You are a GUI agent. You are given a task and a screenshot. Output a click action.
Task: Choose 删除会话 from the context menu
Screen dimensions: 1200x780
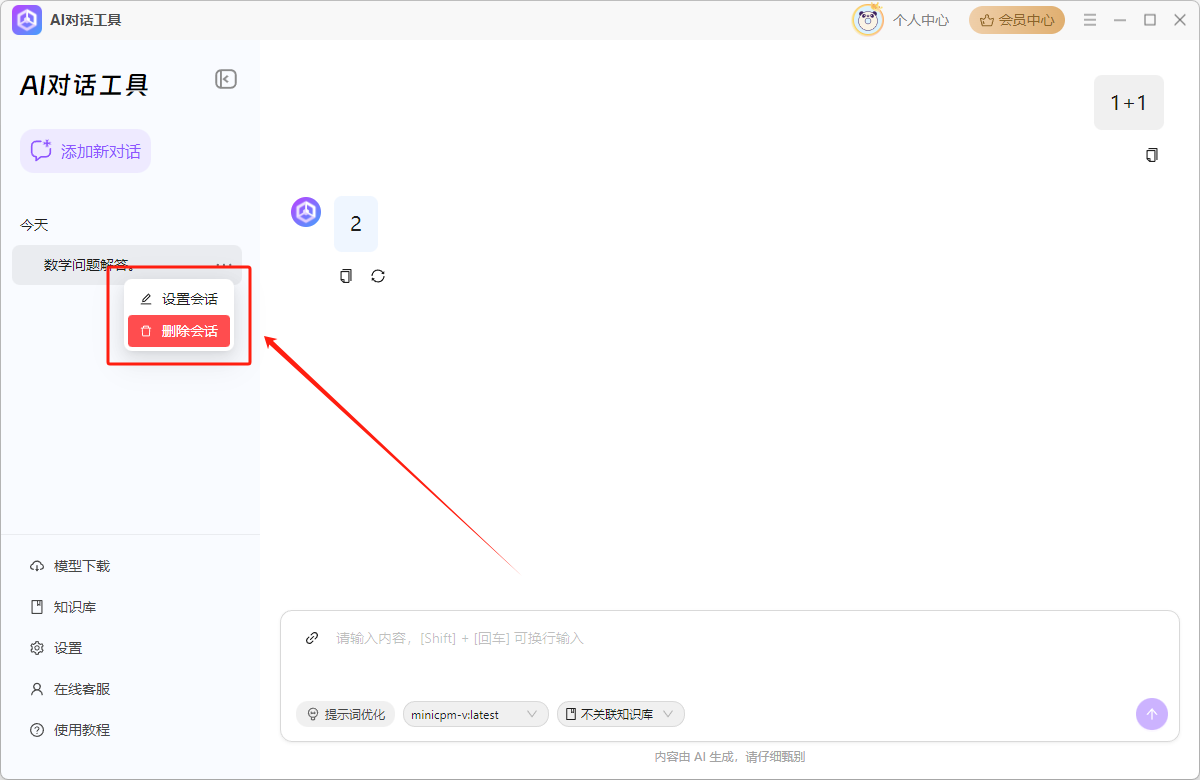[179, 331]
